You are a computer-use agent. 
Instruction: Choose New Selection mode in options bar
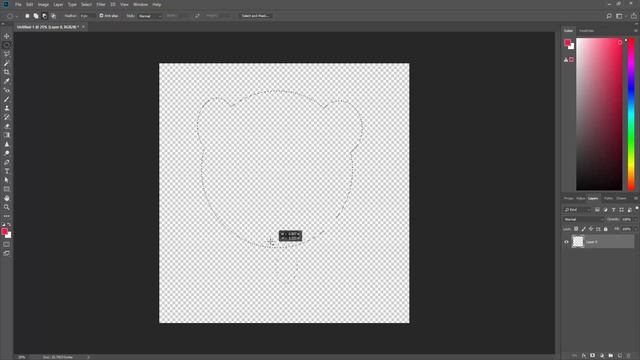pyautogui.click(x=27, y=16)
